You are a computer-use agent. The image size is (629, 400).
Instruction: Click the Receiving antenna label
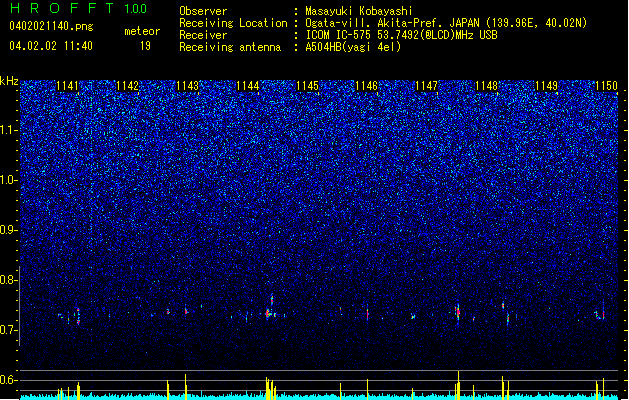point(230,47)
